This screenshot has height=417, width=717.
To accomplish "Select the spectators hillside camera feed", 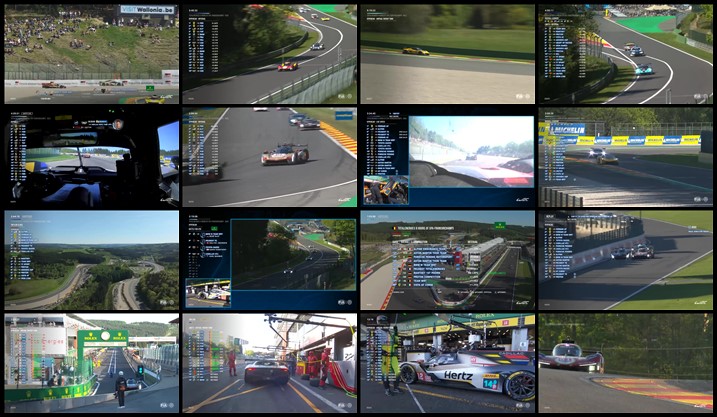I will pyautogui.click(x=91, y=53).
